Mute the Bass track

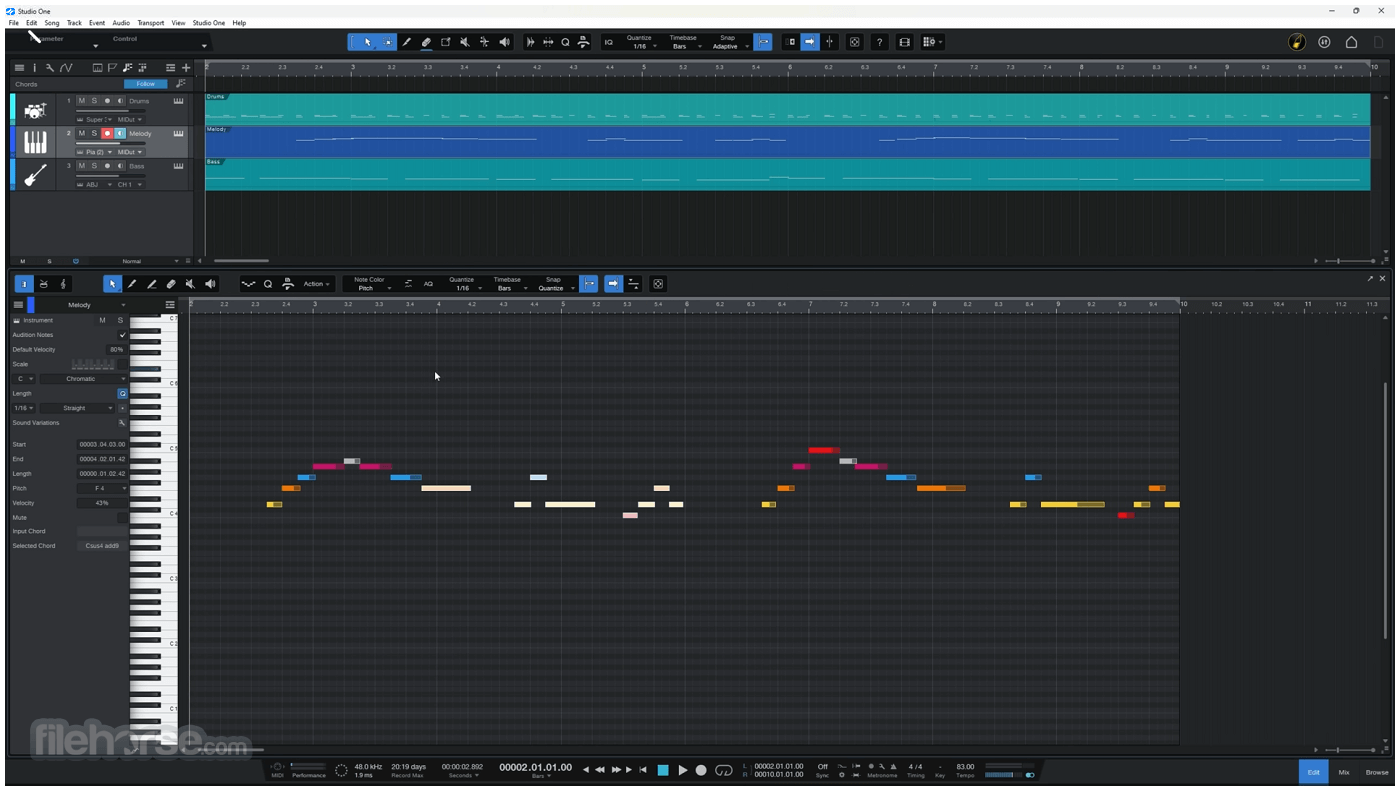pyautogui.click(x=82, y=166)
